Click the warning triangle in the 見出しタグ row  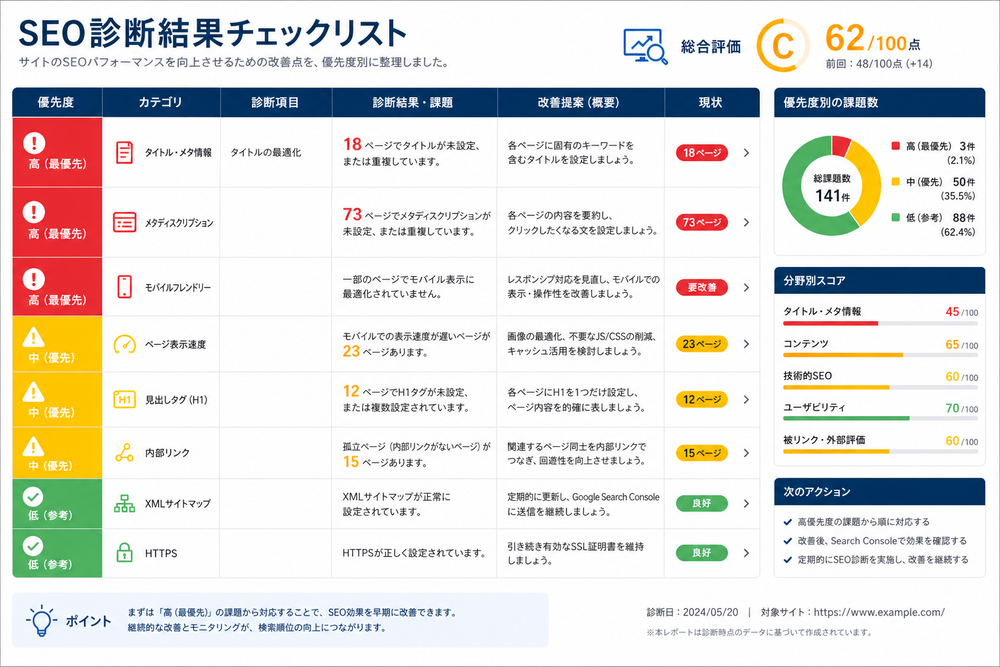coord(33,392)
